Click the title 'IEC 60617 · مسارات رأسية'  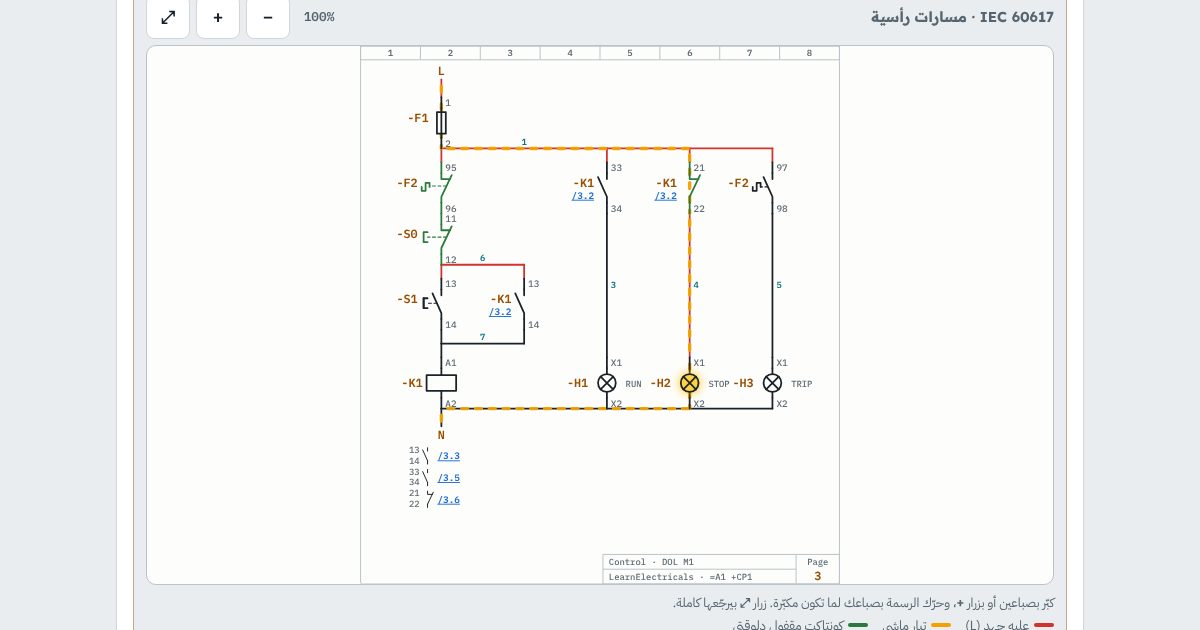pos(962,17)
